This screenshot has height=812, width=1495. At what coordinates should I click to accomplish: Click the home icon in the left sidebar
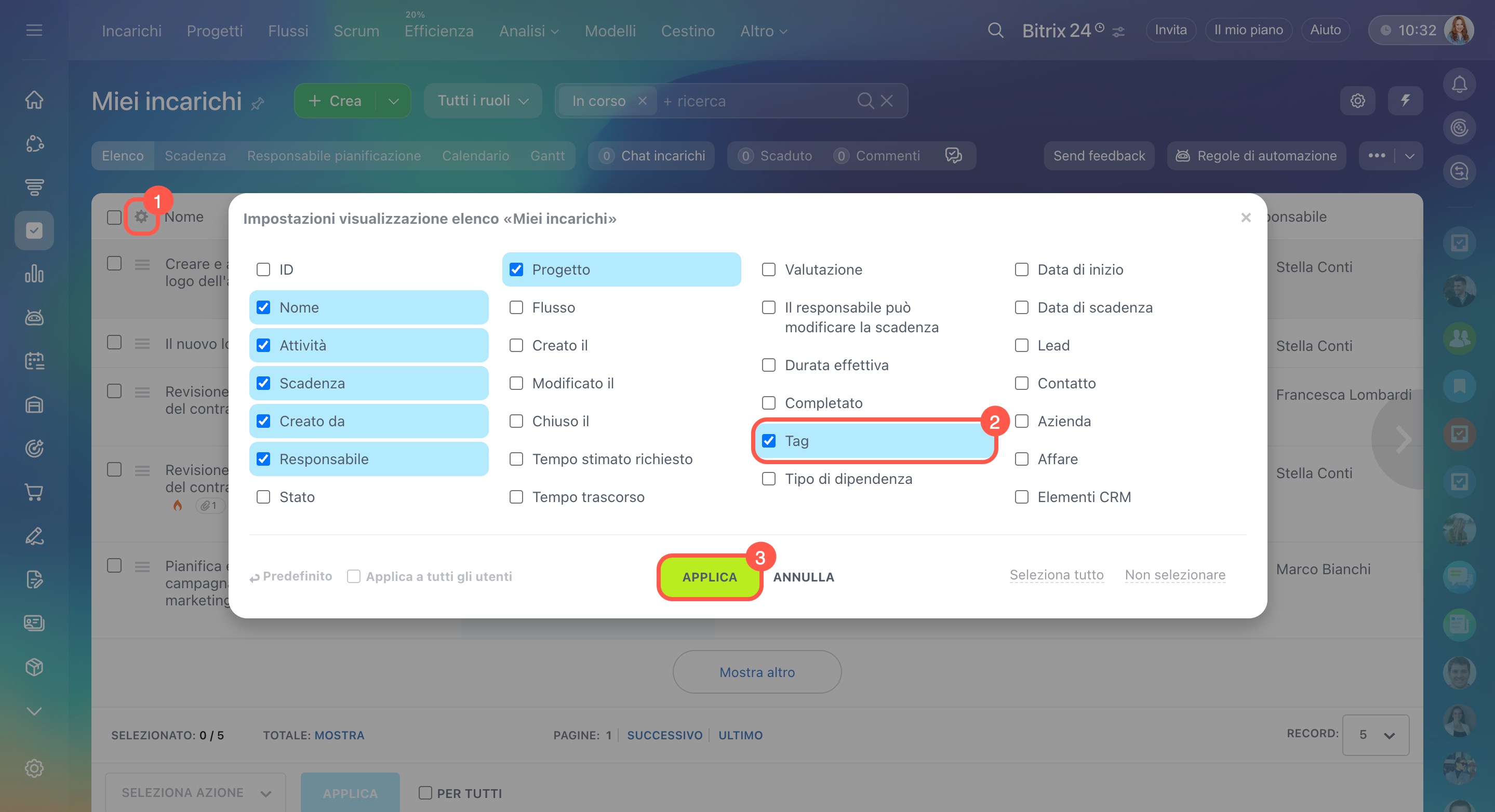tap(34, 100)
